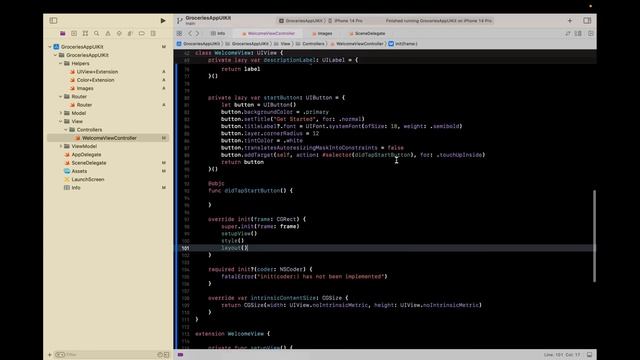Viewport: 640px width, 360px height.
Task: Open the LaunchScreen storyboard
Action: [x=88, y=179]
